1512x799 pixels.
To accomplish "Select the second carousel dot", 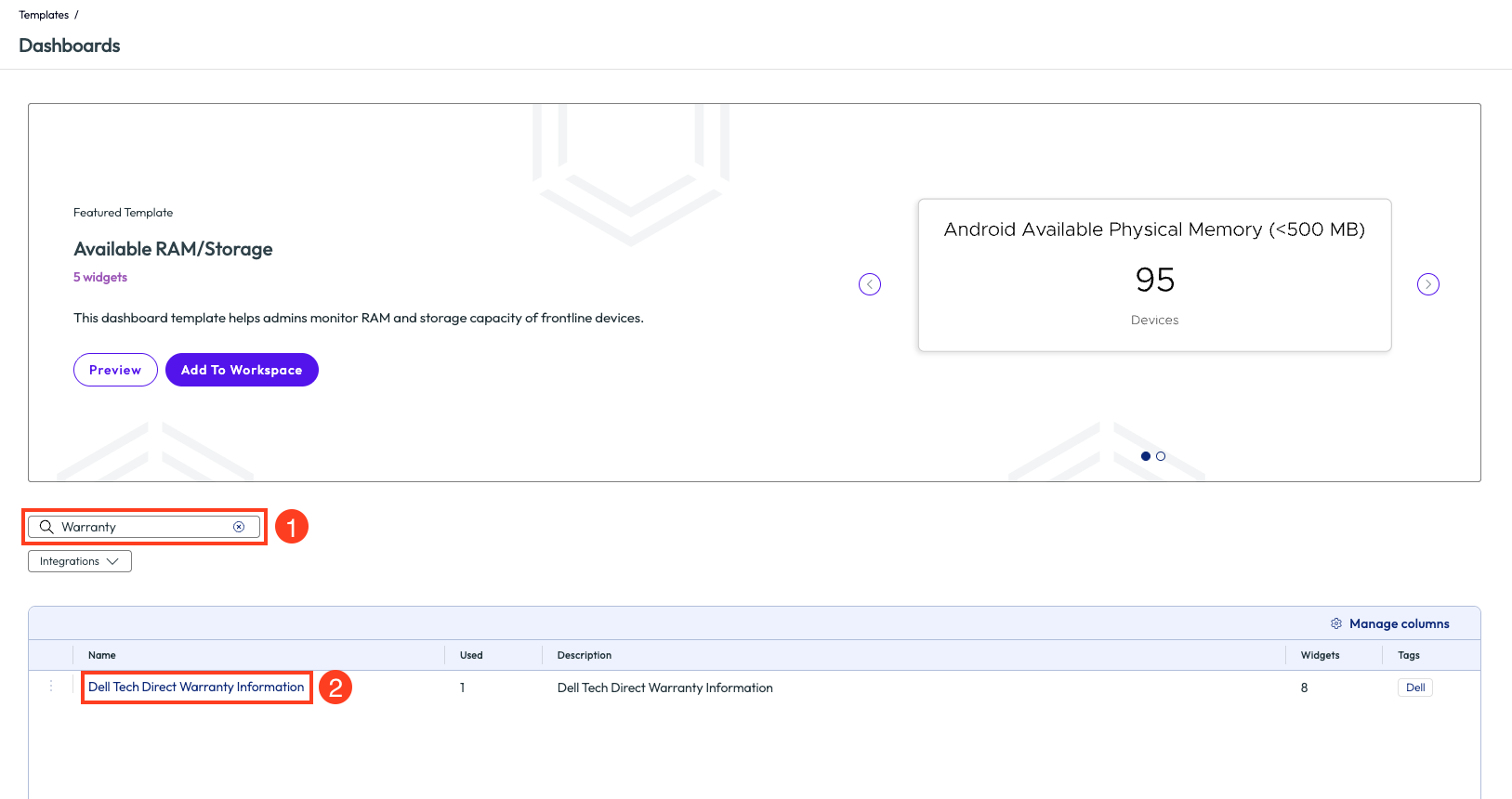I will pyautogui.click(x=1161, y=456).
